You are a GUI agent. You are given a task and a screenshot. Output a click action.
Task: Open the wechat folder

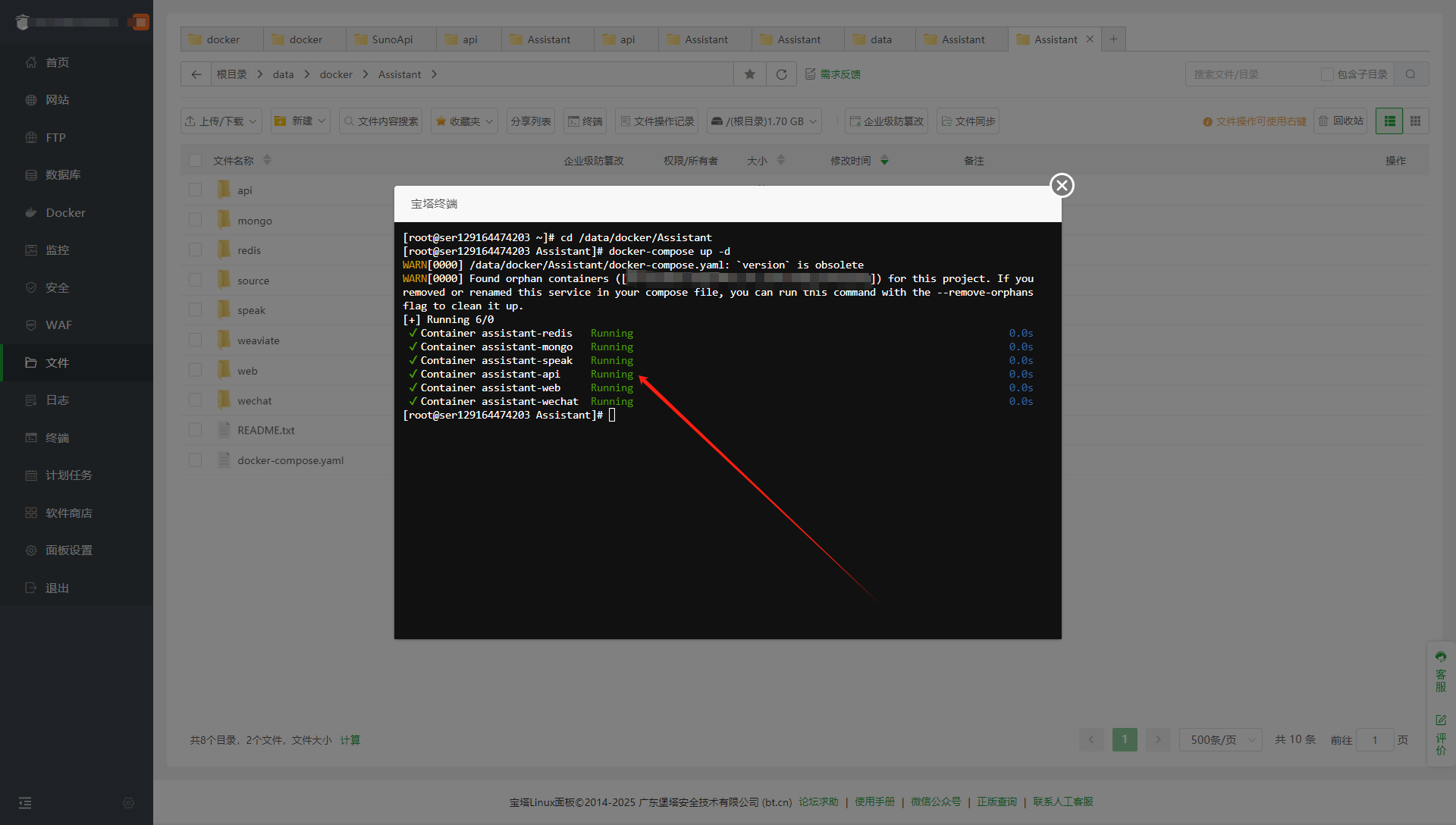click(254, 400)
